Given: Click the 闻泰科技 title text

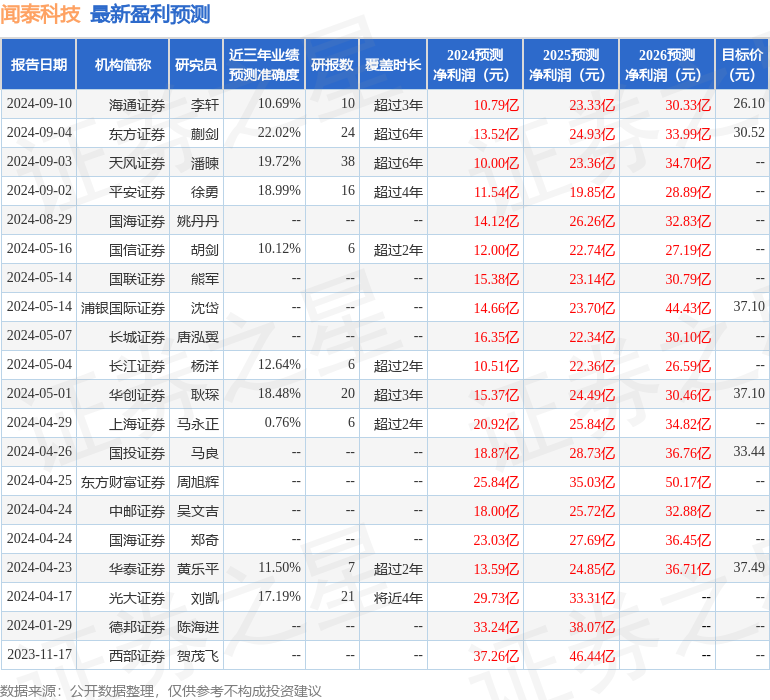Looking at the screenshot, I should (x=40, y=14).
